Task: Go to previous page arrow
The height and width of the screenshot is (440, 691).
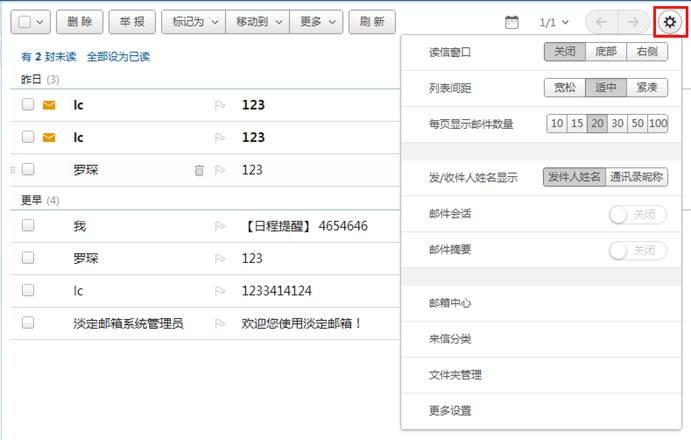Action: click(x=602, y=22)
